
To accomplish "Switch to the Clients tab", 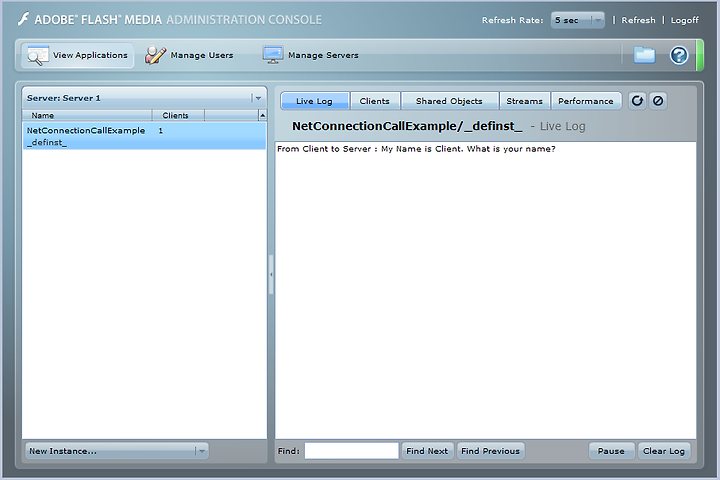I will tap(375, 101).
